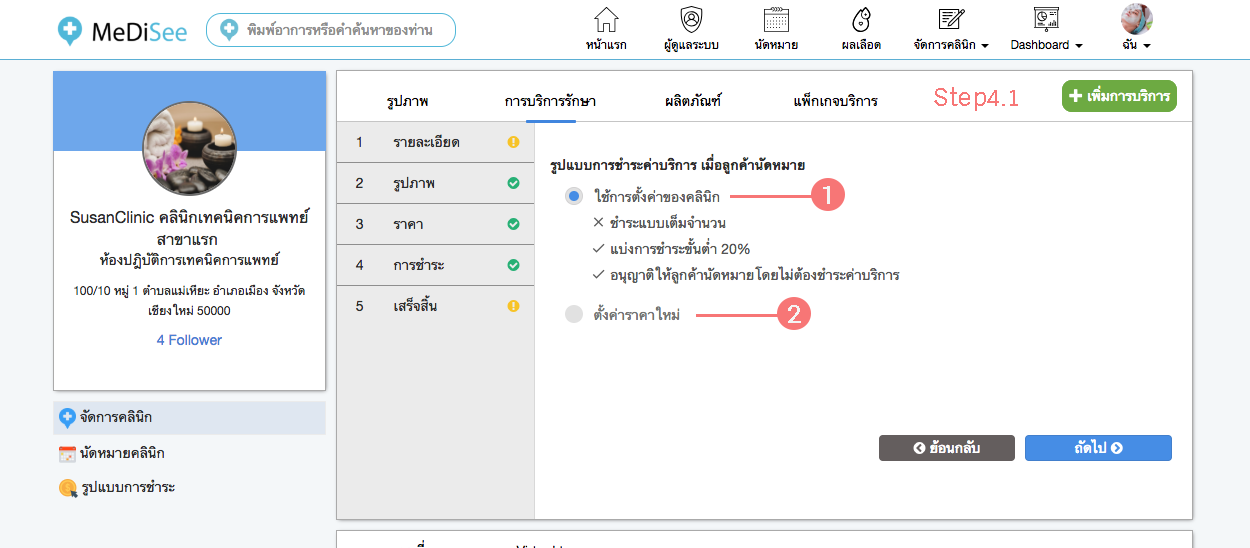Click the 4 Follower link
The width and height of the screenshot is (1250, 548).
(189, 340)
